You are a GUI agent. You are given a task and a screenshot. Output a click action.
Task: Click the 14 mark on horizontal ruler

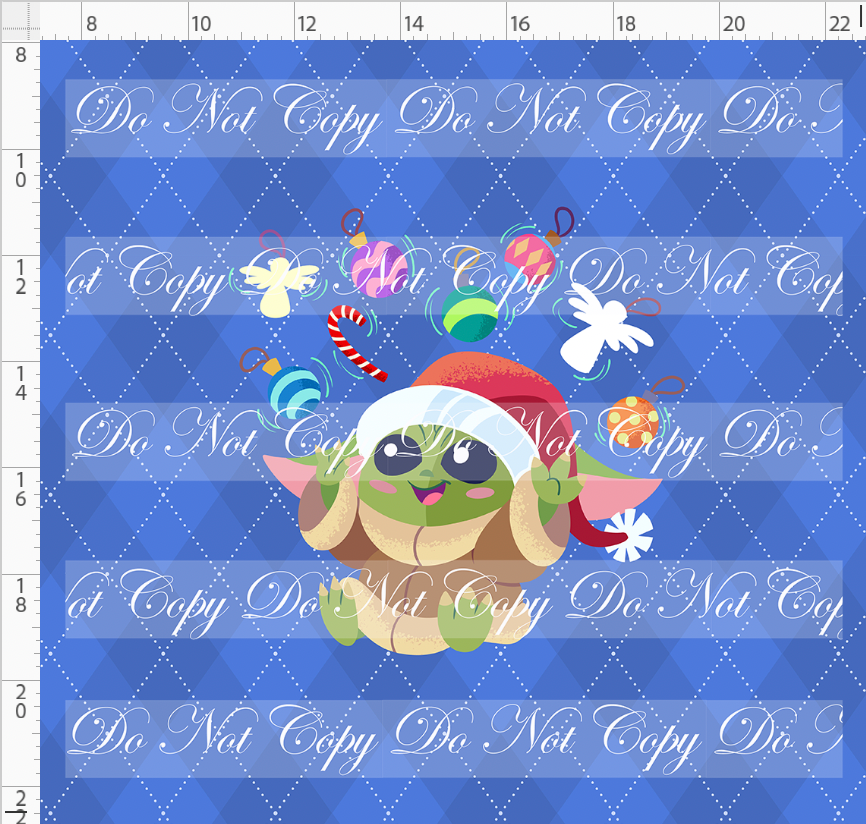coord(413,24)
